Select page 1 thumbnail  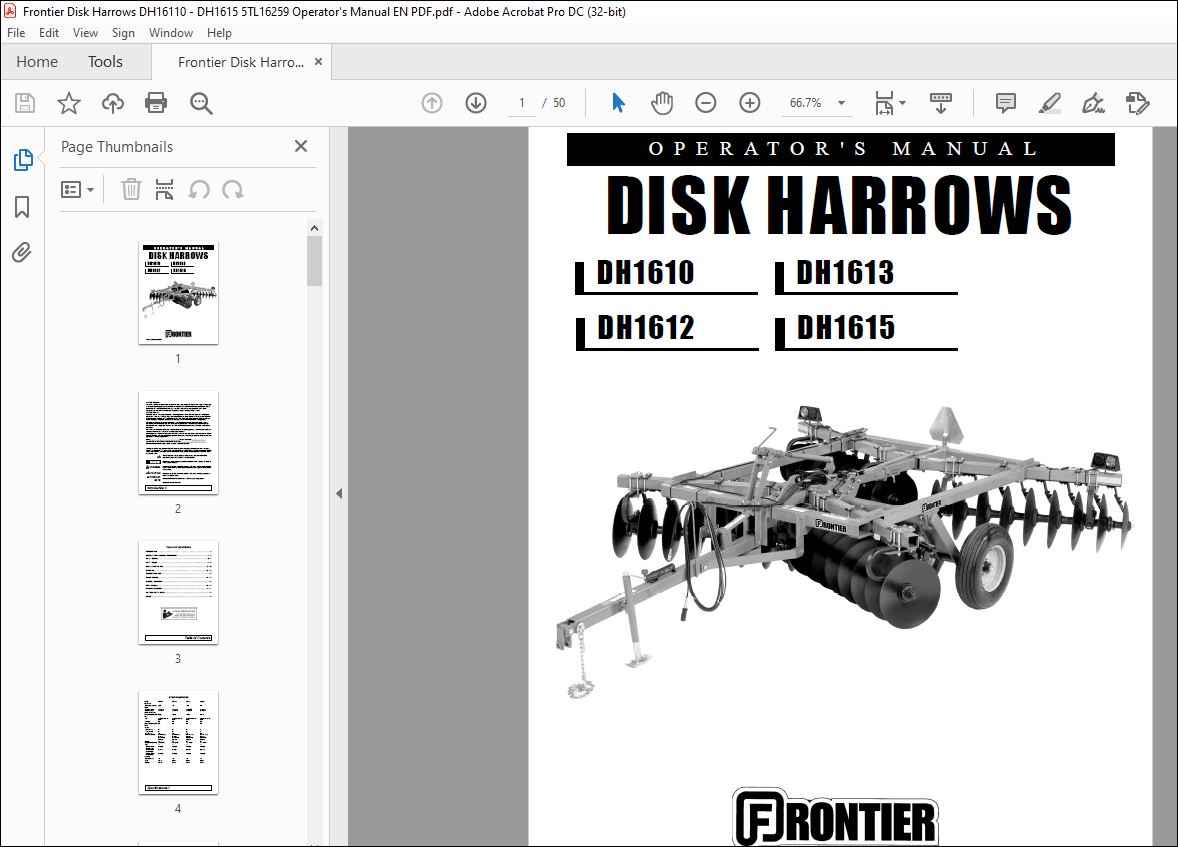(x=178, y=293)
